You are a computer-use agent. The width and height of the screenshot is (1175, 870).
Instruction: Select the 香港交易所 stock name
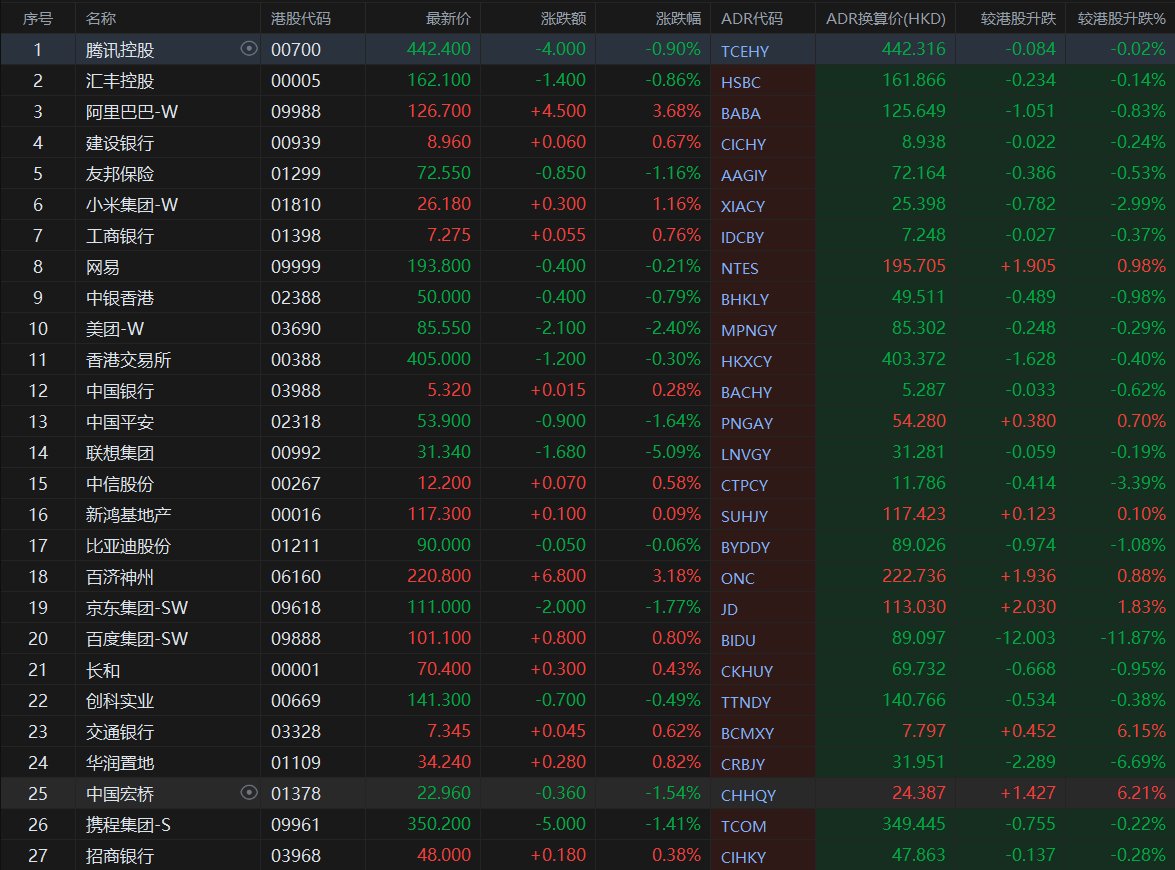(128, 360)
